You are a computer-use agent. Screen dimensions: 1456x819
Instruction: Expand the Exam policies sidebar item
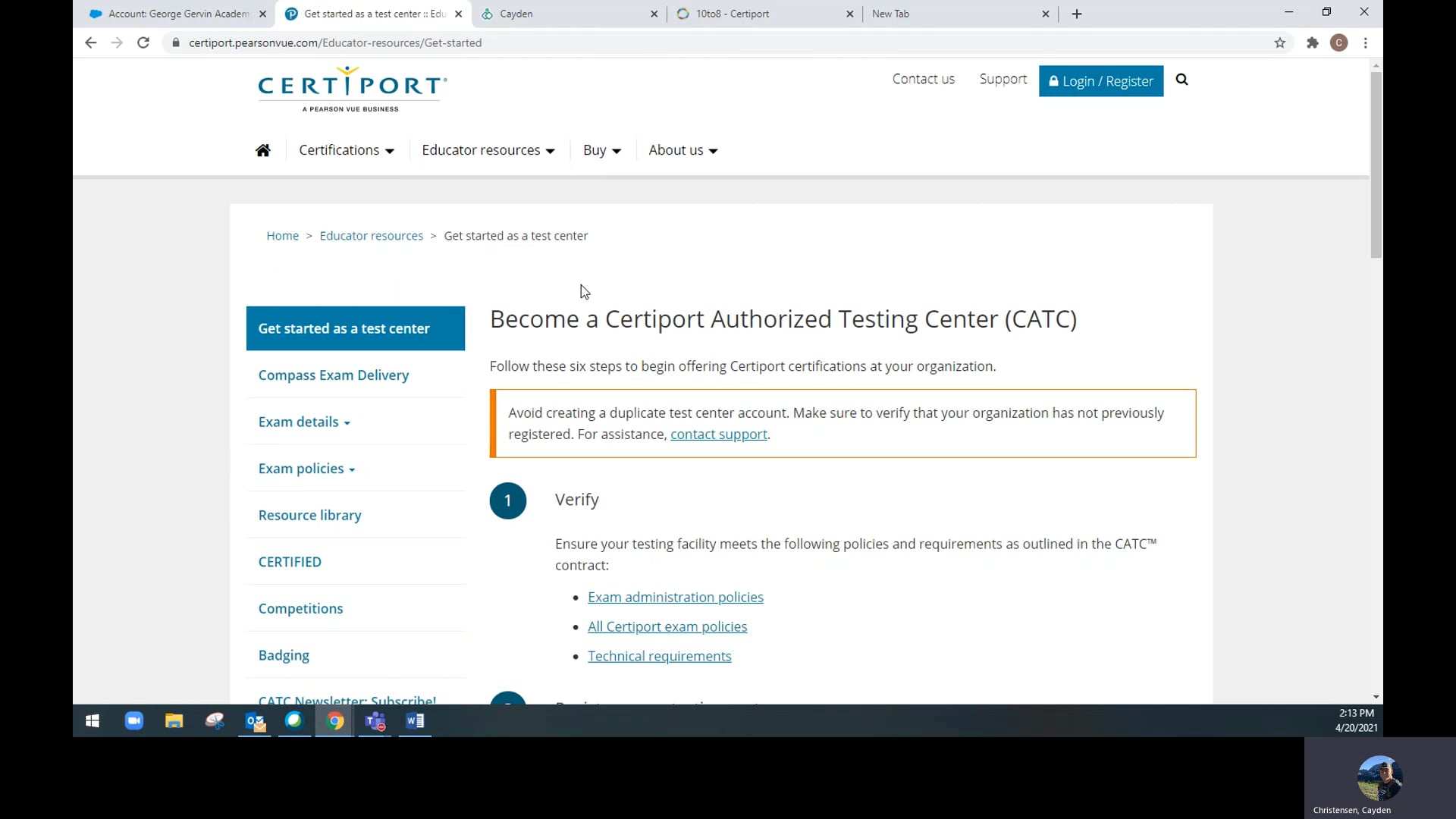[x=306, y=469]
